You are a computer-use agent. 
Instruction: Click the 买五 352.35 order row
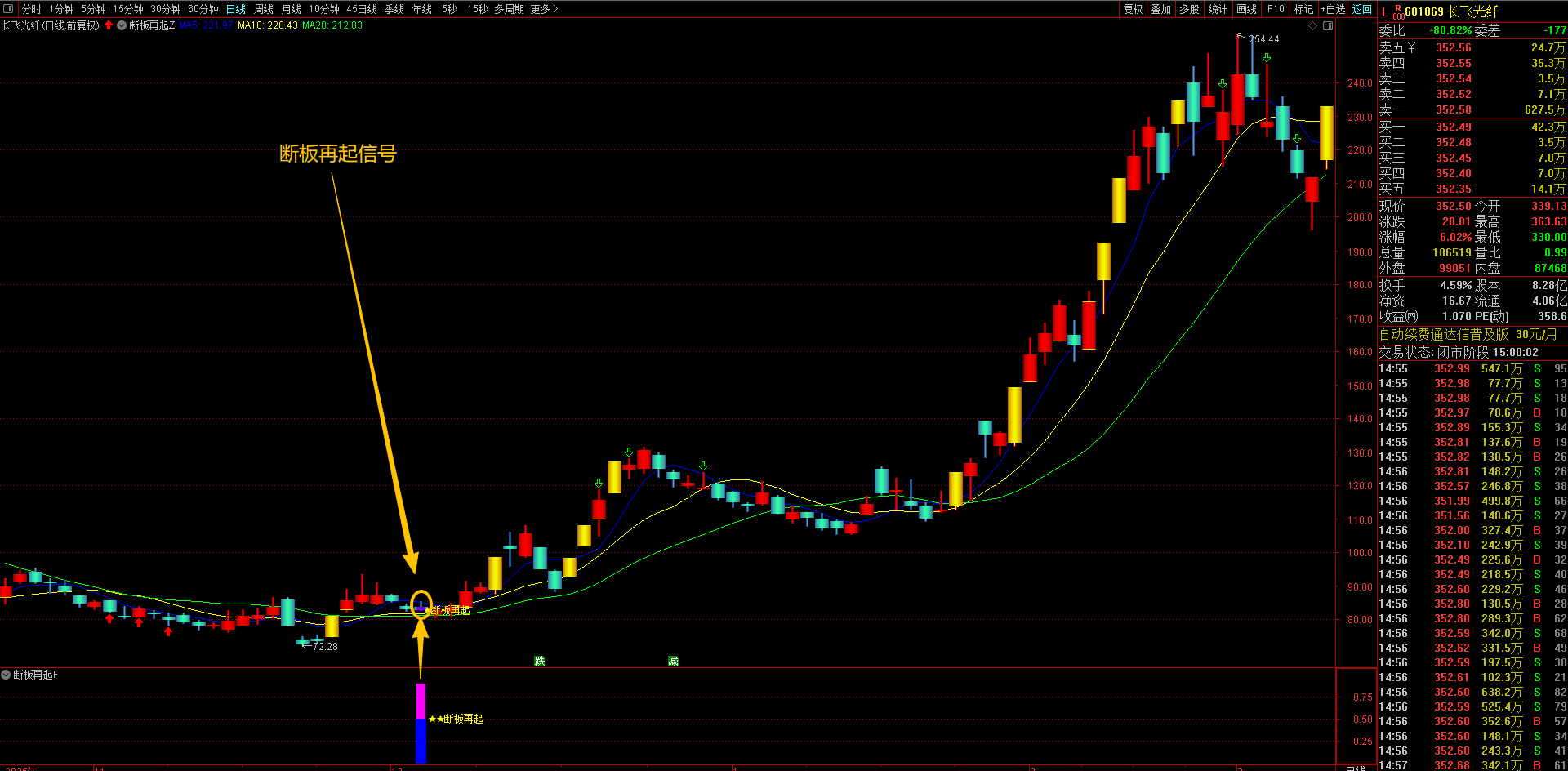pos(1472,189)
